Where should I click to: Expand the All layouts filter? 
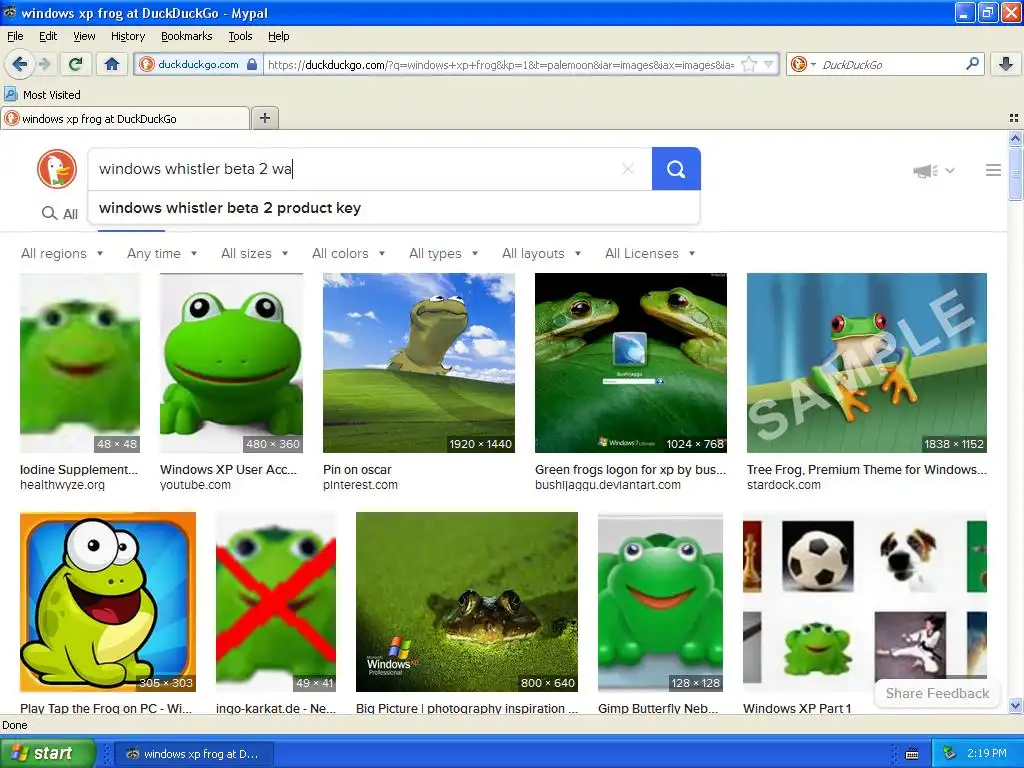point(541,253)
